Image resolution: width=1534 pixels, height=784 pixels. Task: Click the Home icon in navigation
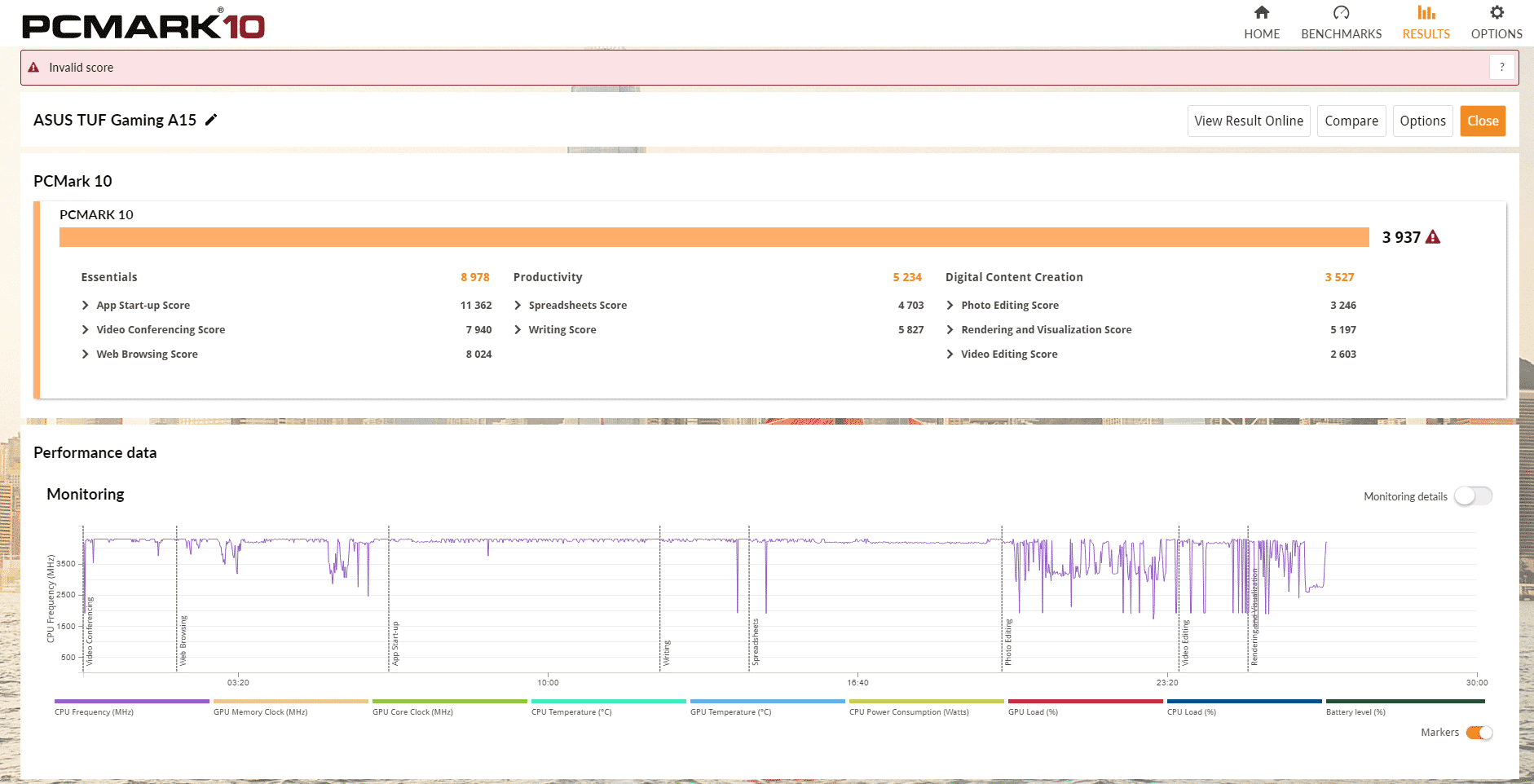(1261, 13)
